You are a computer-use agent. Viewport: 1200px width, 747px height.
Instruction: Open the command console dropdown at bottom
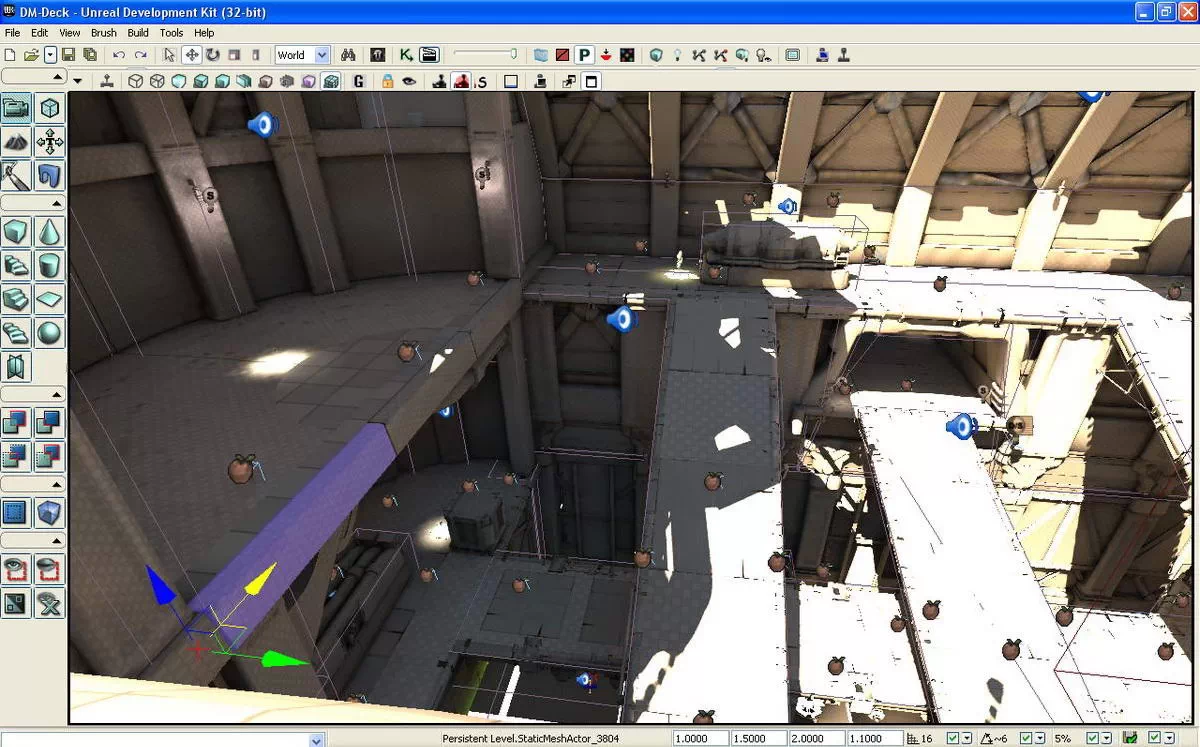coord(317,740)
